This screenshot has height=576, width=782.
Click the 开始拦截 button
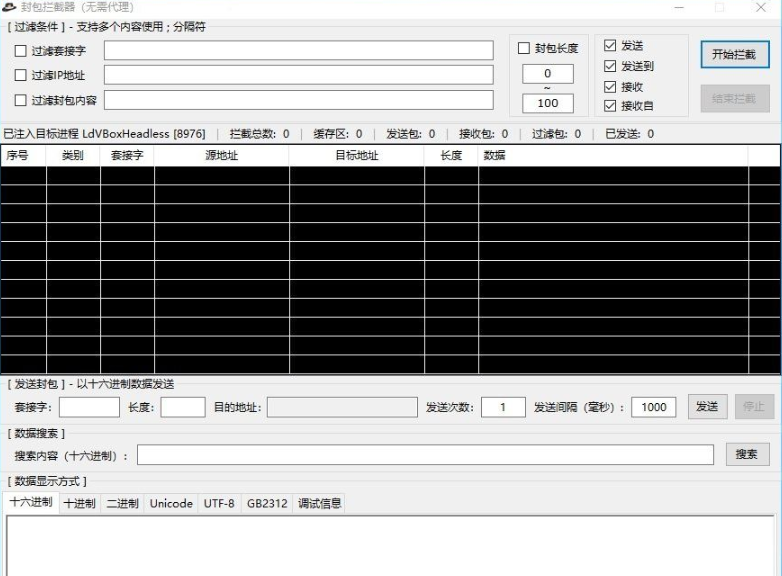[x=735, y=54]
